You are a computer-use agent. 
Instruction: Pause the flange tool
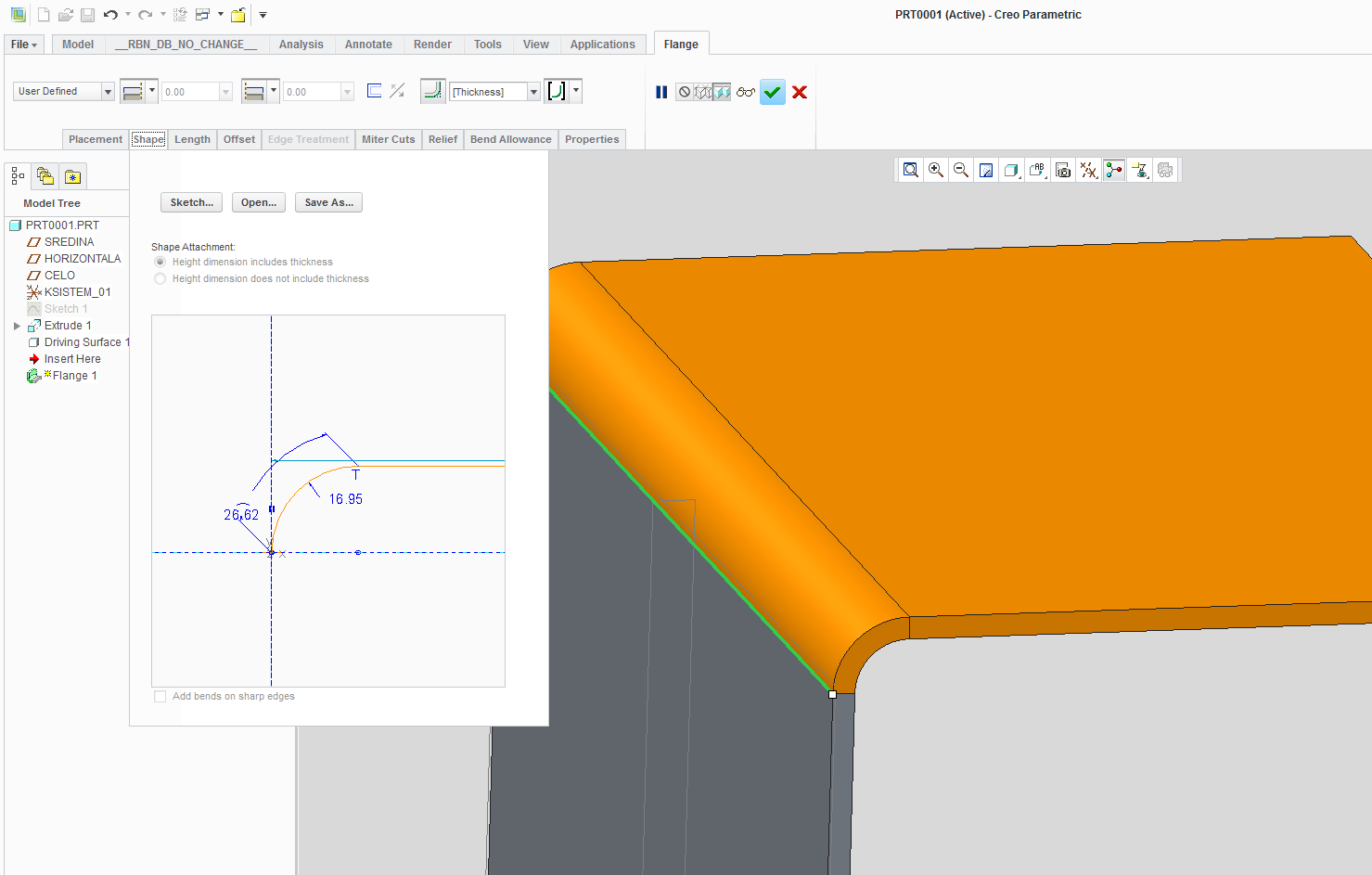(661, 92)
